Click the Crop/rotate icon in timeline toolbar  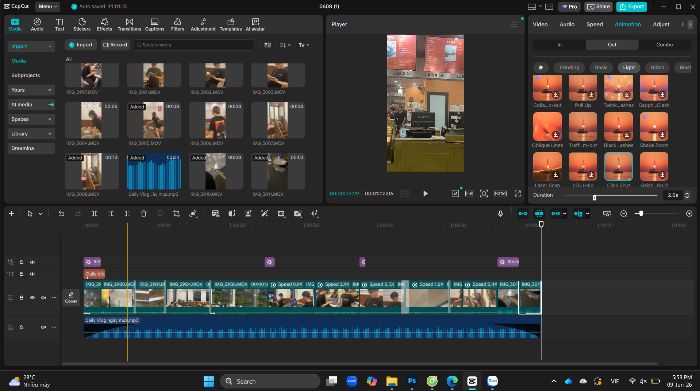click(x=176, y=214)
